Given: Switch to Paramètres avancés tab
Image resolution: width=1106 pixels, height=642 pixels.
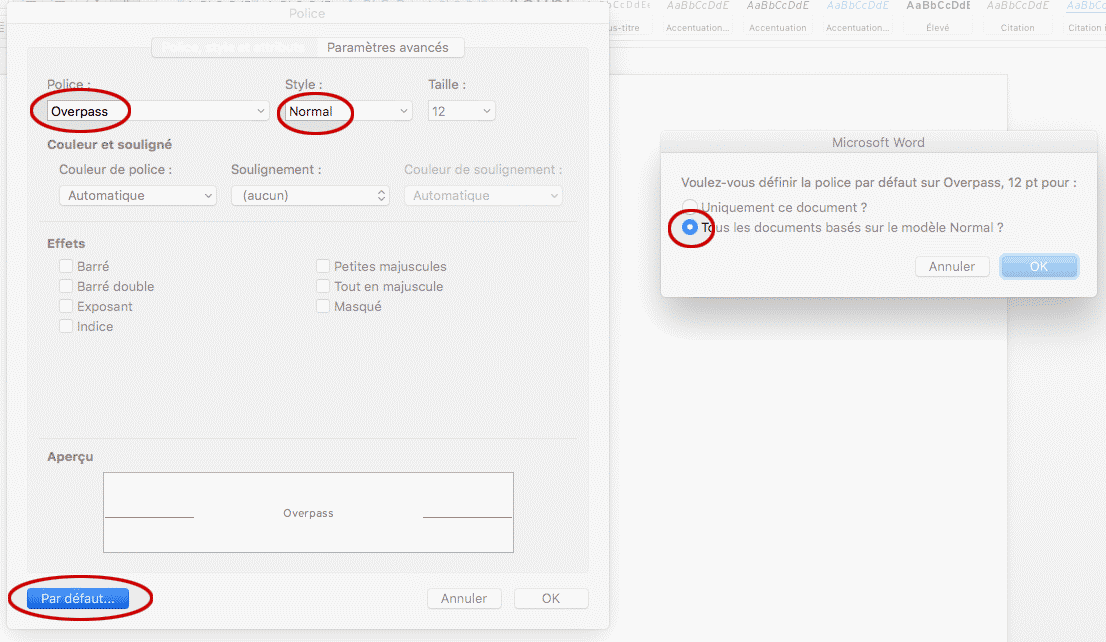Looking at the screenshot, I should coord(388,47).
